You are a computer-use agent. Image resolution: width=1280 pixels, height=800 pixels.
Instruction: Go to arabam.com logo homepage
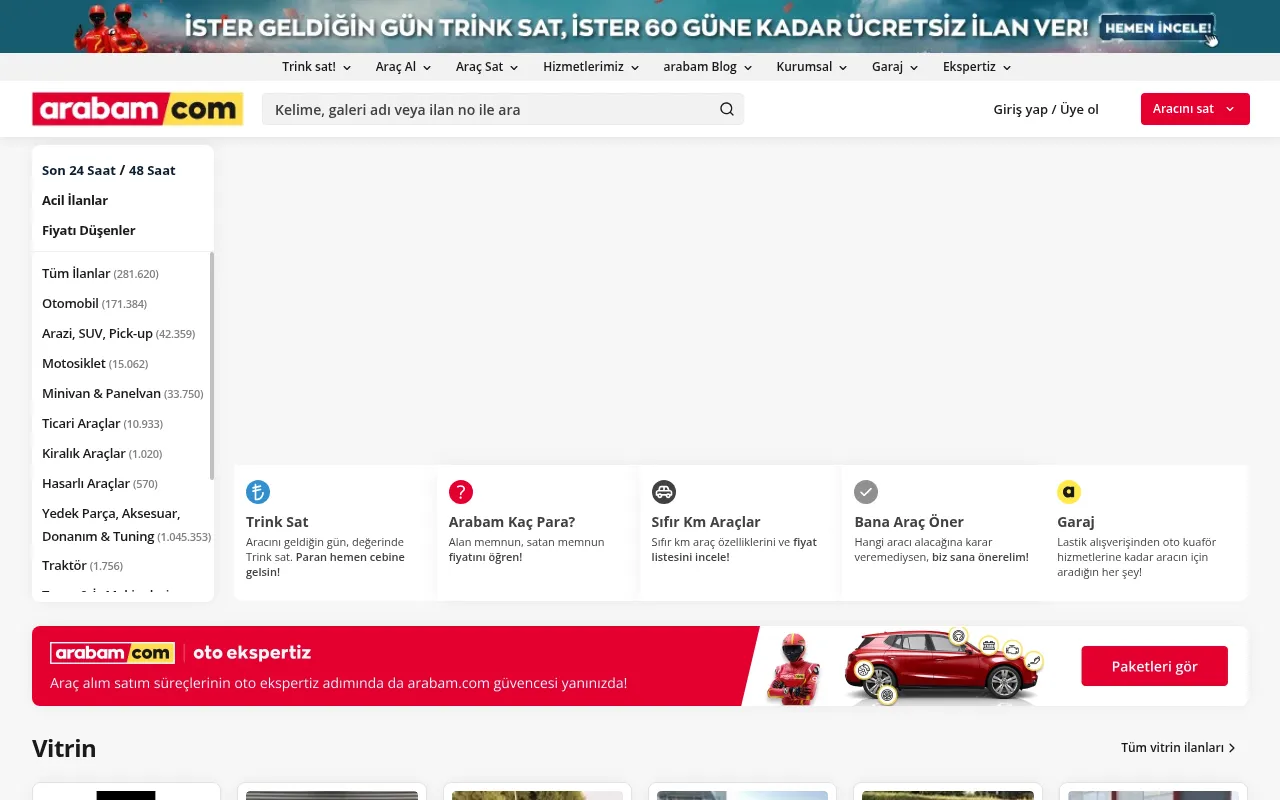[x=137, y=109]
